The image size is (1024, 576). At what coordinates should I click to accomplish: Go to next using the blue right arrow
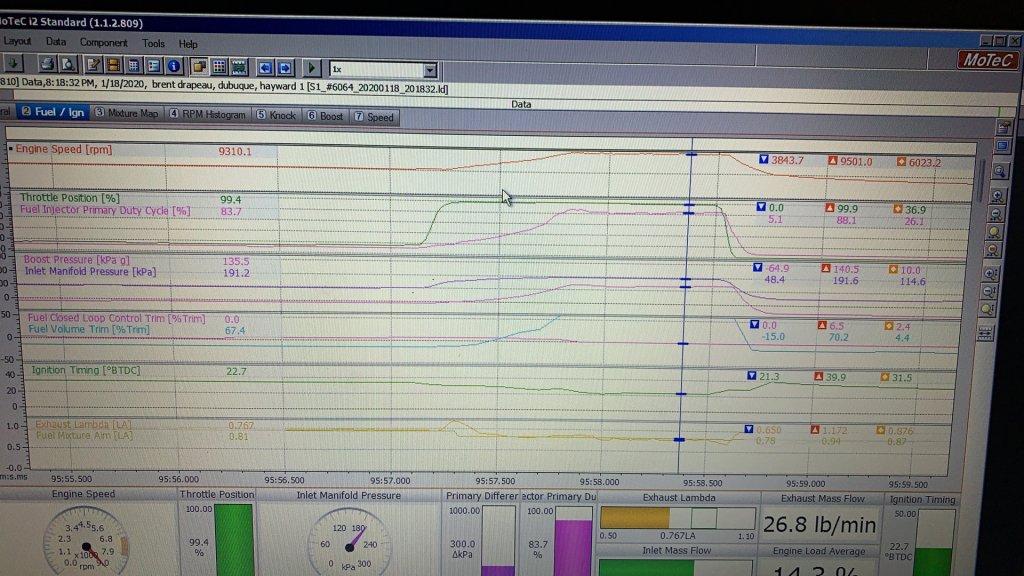(x=285, y=68)
